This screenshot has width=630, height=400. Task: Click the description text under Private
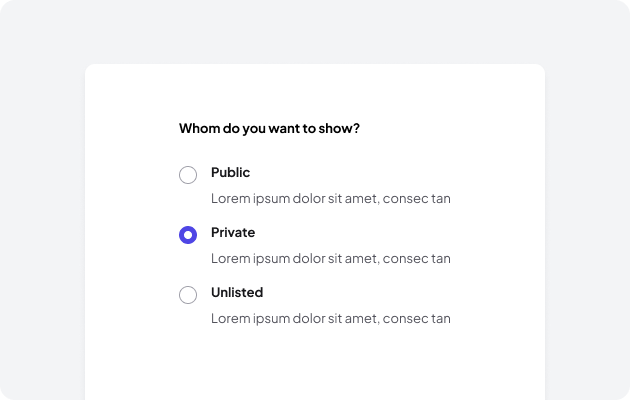pyautogui.click(x=330, y=259)
